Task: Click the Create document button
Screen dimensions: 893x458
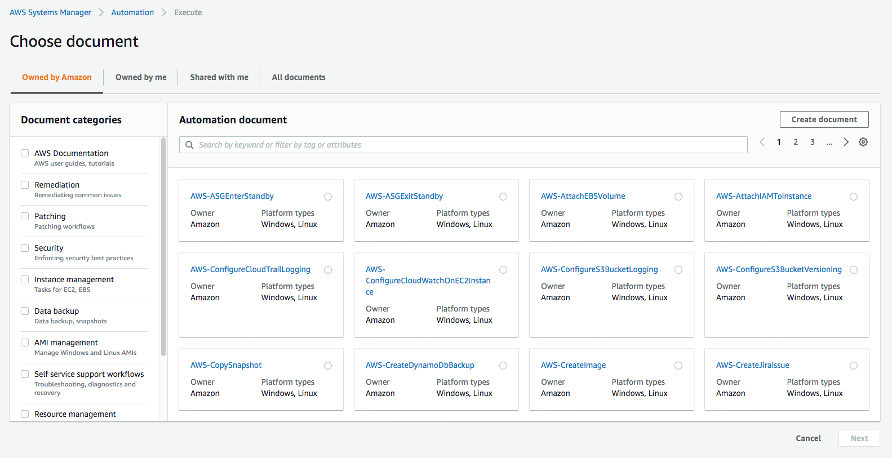Action: (824, 120)
